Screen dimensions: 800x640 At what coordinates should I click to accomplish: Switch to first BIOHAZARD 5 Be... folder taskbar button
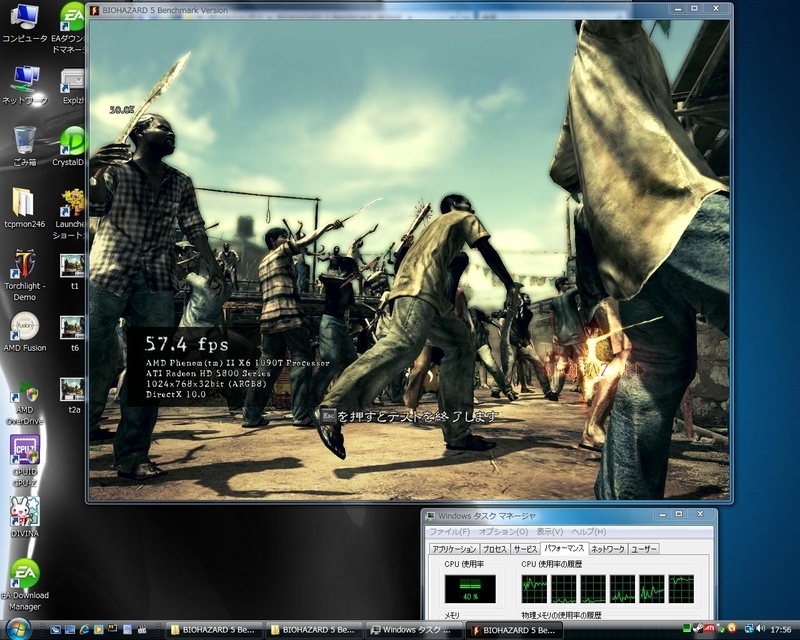(x=213, y=630)
